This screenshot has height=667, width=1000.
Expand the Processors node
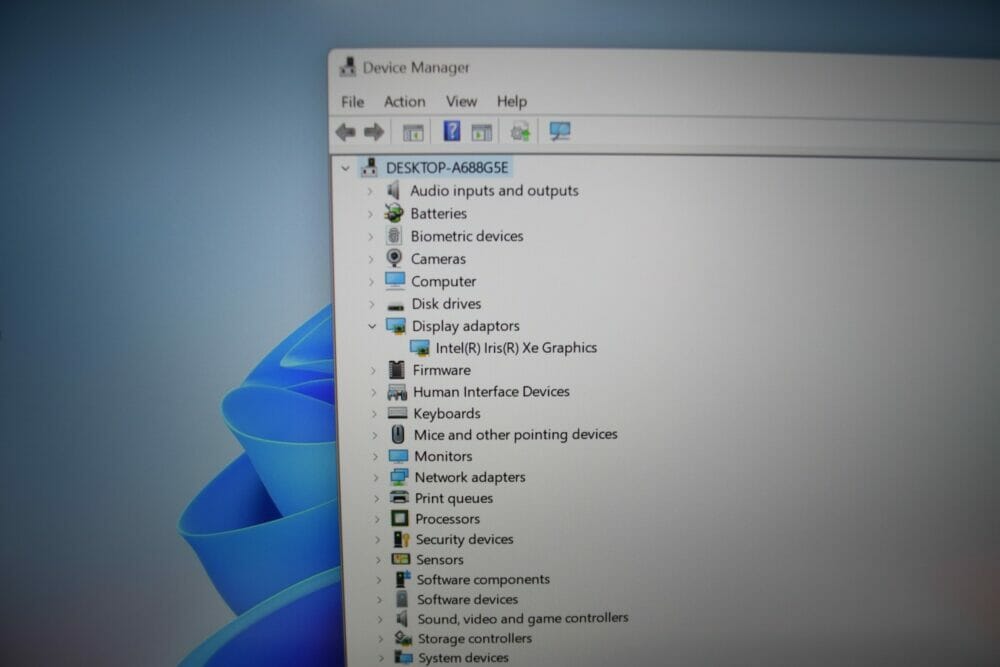378,519
